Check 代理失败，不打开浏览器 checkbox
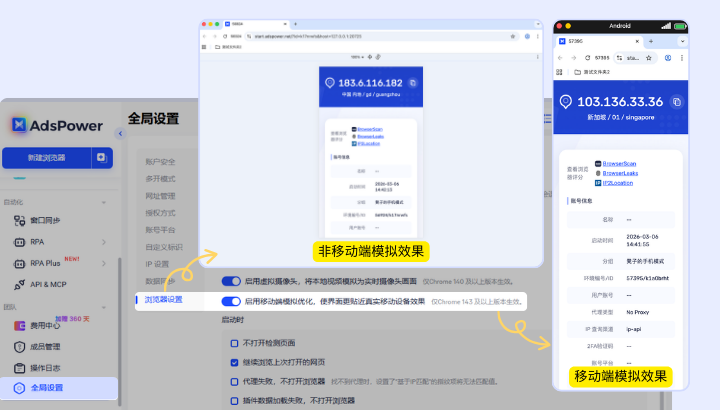Image resolution: width=720 pixels, height=410 pixels. [x=234, y=382]
